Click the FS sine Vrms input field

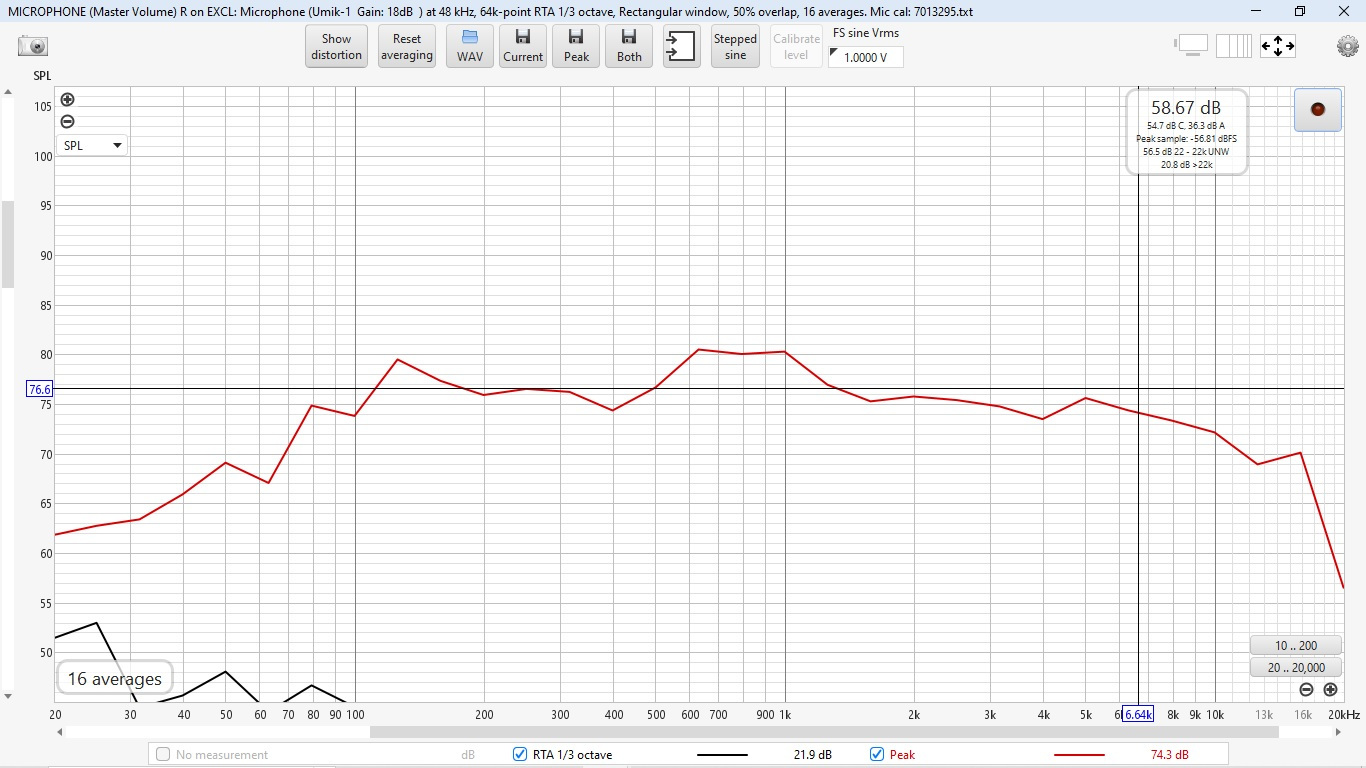tap(866, 58)
